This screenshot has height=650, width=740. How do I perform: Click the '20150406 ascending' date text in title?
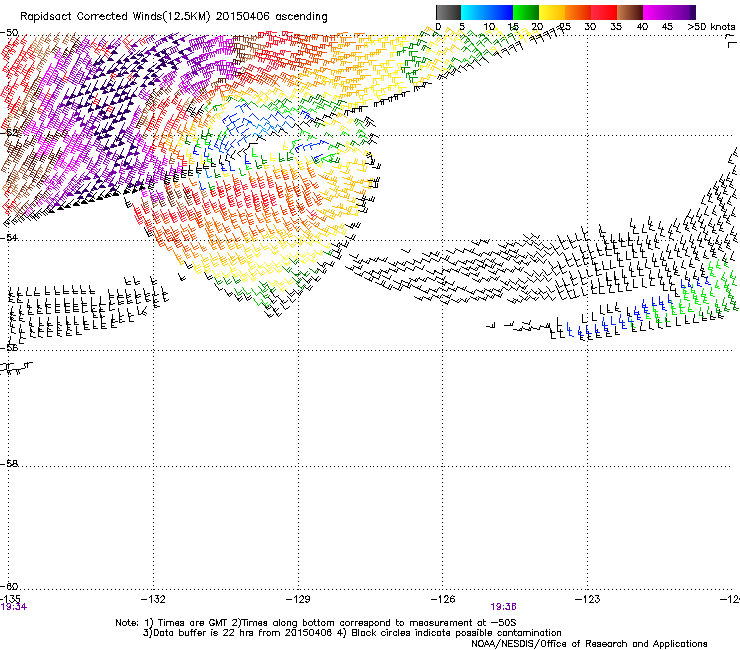pyautogui.click(x=271, y=17)
